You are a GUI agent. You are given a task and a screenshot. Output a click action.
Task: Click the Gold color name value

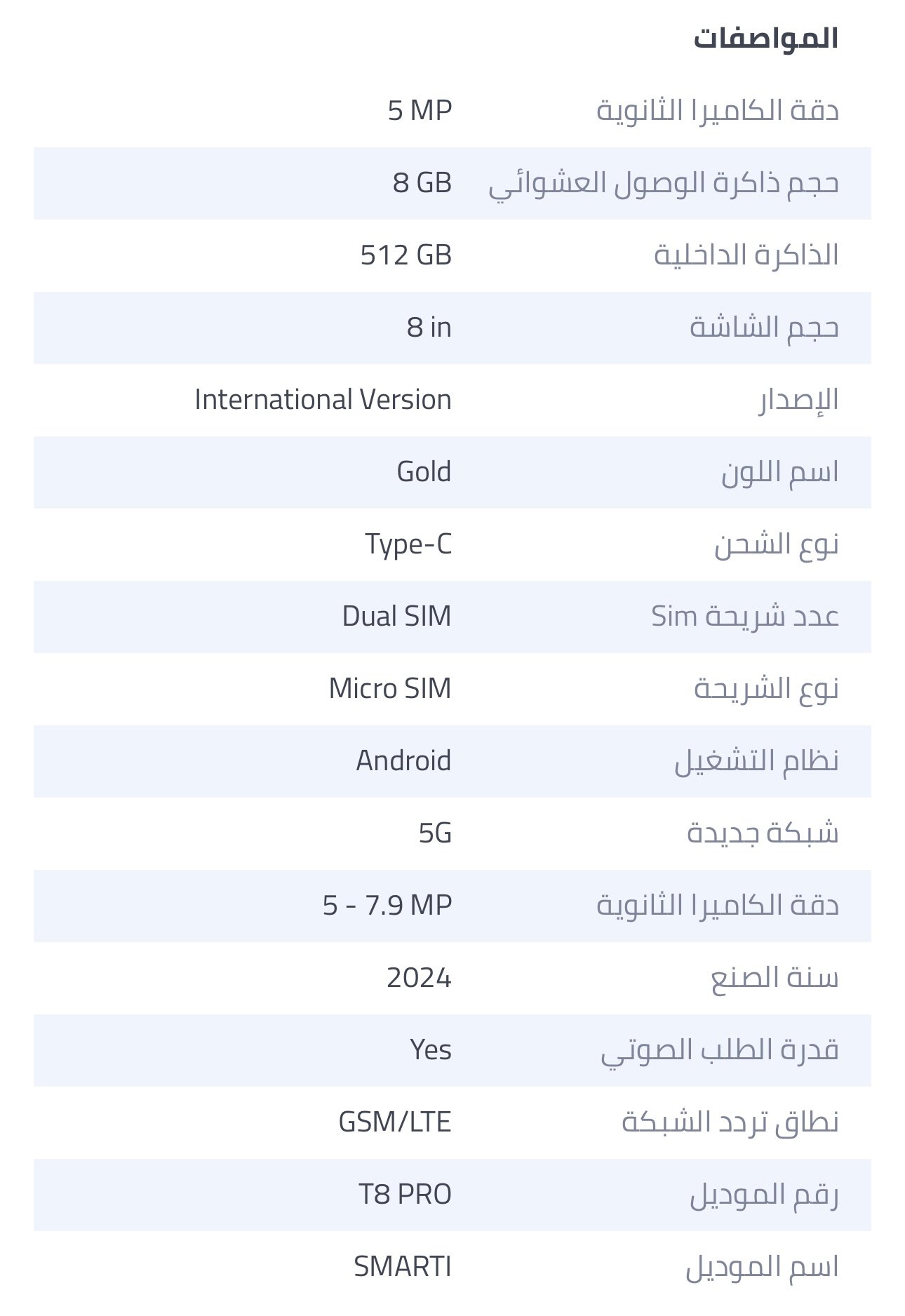[424, 471]
